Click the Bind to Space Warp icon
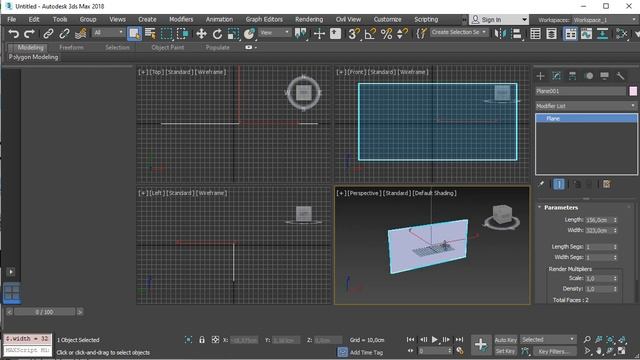Viewport: 640px width, 360px height. pyautogui.click(x=80, y=33)
